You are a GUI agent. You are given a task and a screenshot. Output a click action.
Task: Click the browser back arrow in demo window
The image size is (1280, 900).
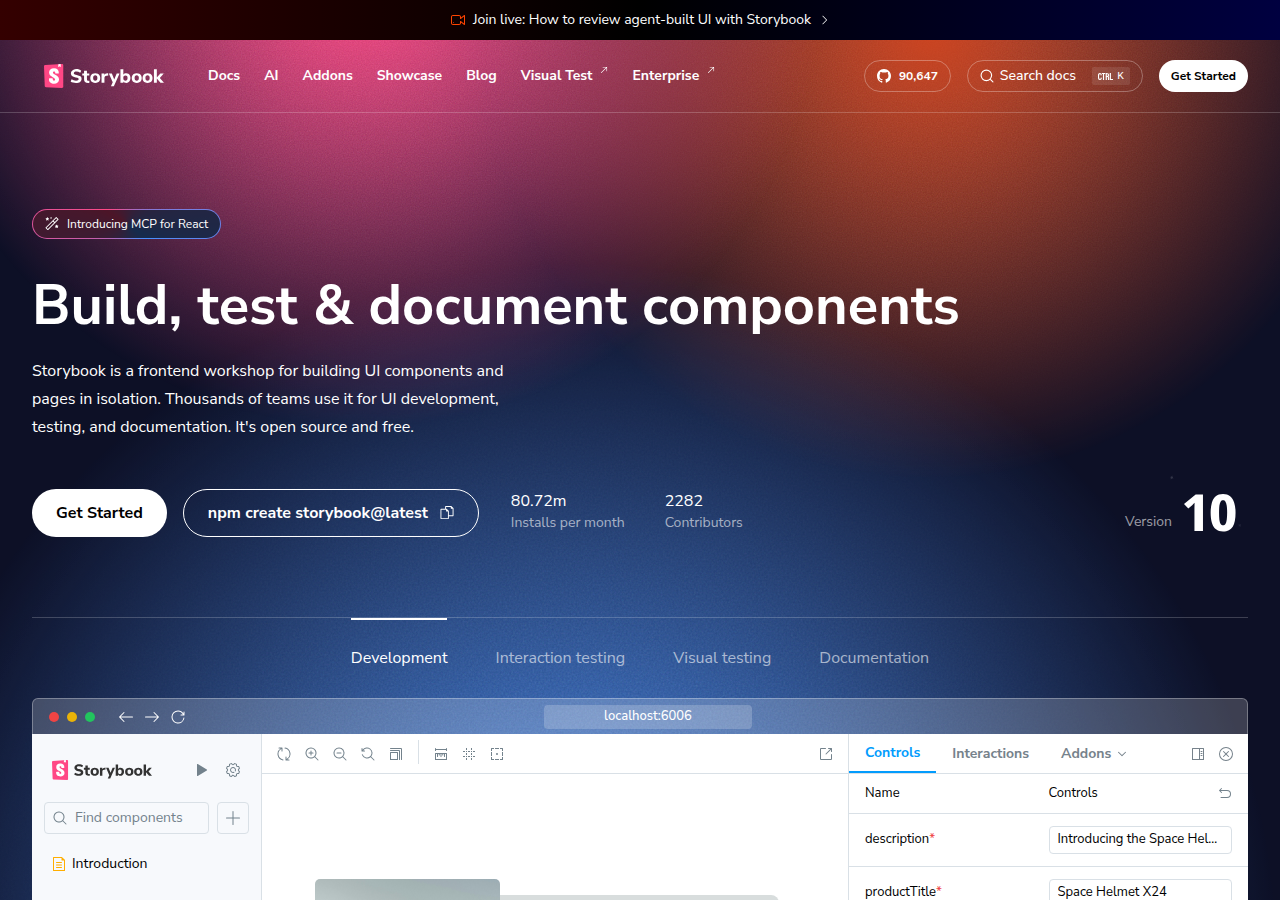click(126, 717)
